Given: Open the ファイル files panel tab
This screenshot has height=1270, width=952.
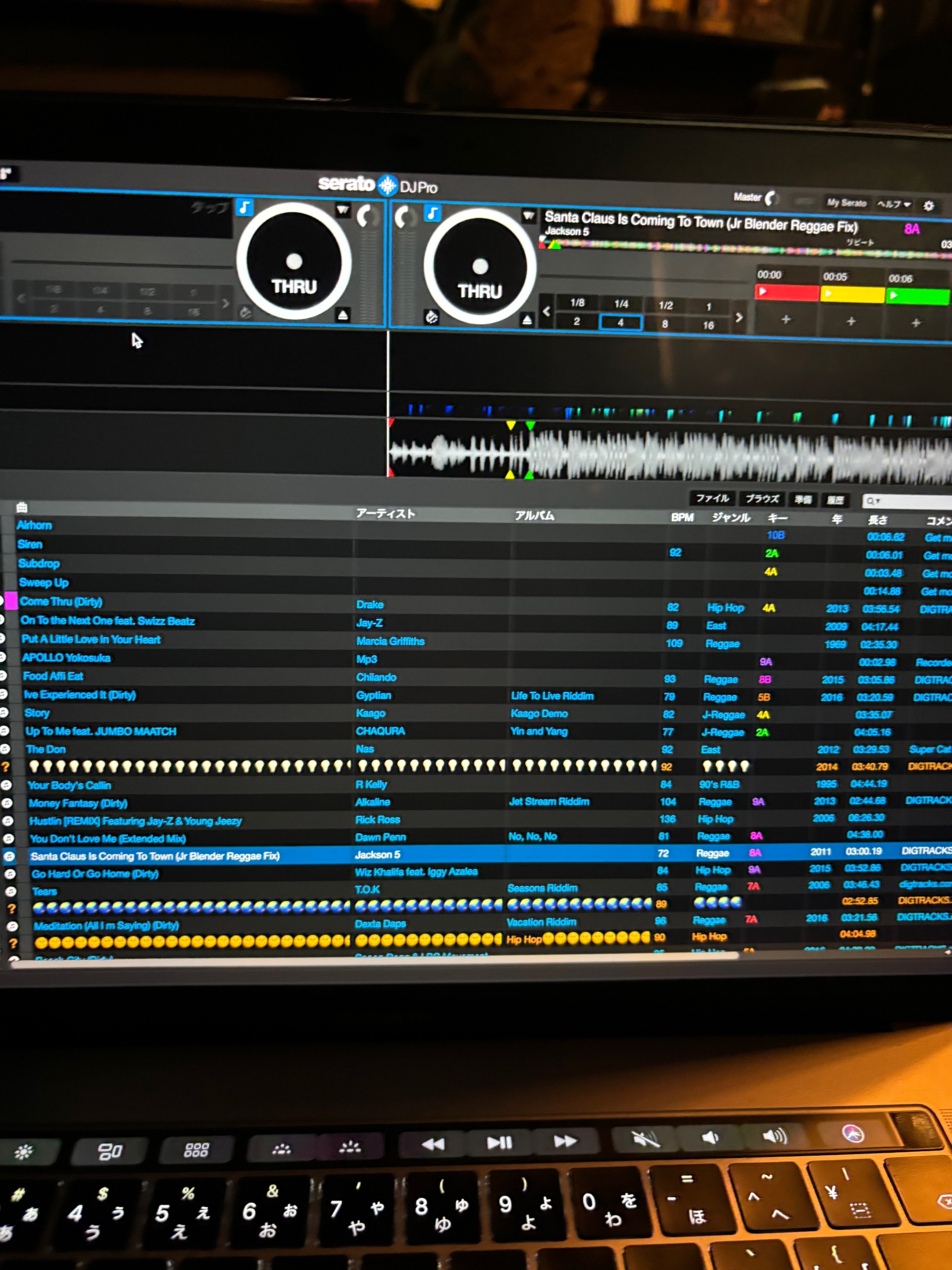Looking at the screenshot, I should (712, 498).
